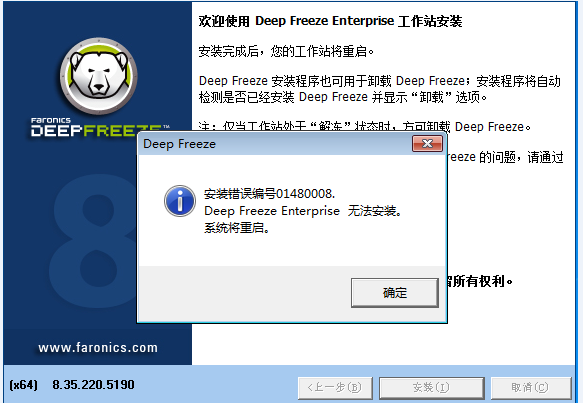Click the version number 8.35.220.5190
583x403 pixels.
[x=93, y=384]
